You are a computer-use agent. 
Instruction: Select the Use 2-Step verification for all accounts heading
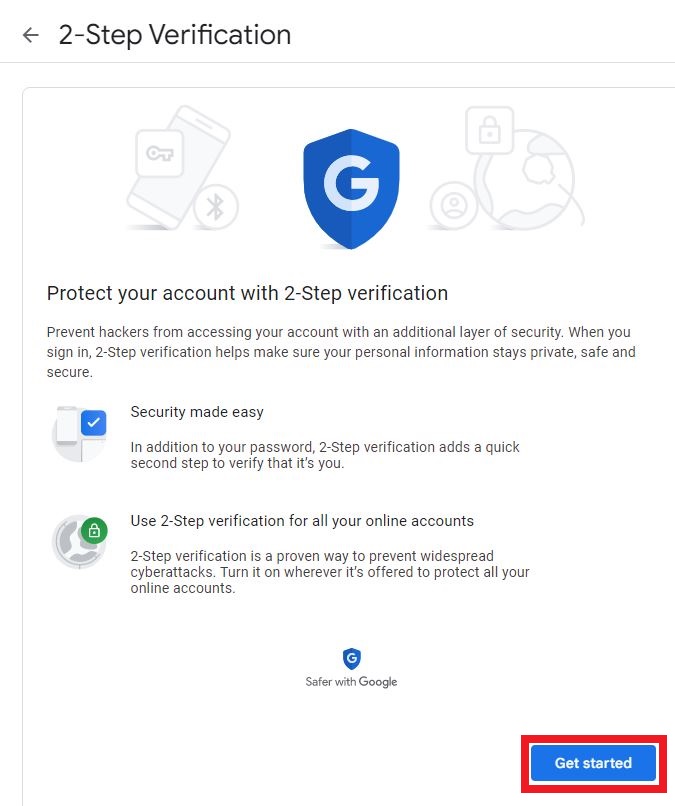[x=302, y=521]
